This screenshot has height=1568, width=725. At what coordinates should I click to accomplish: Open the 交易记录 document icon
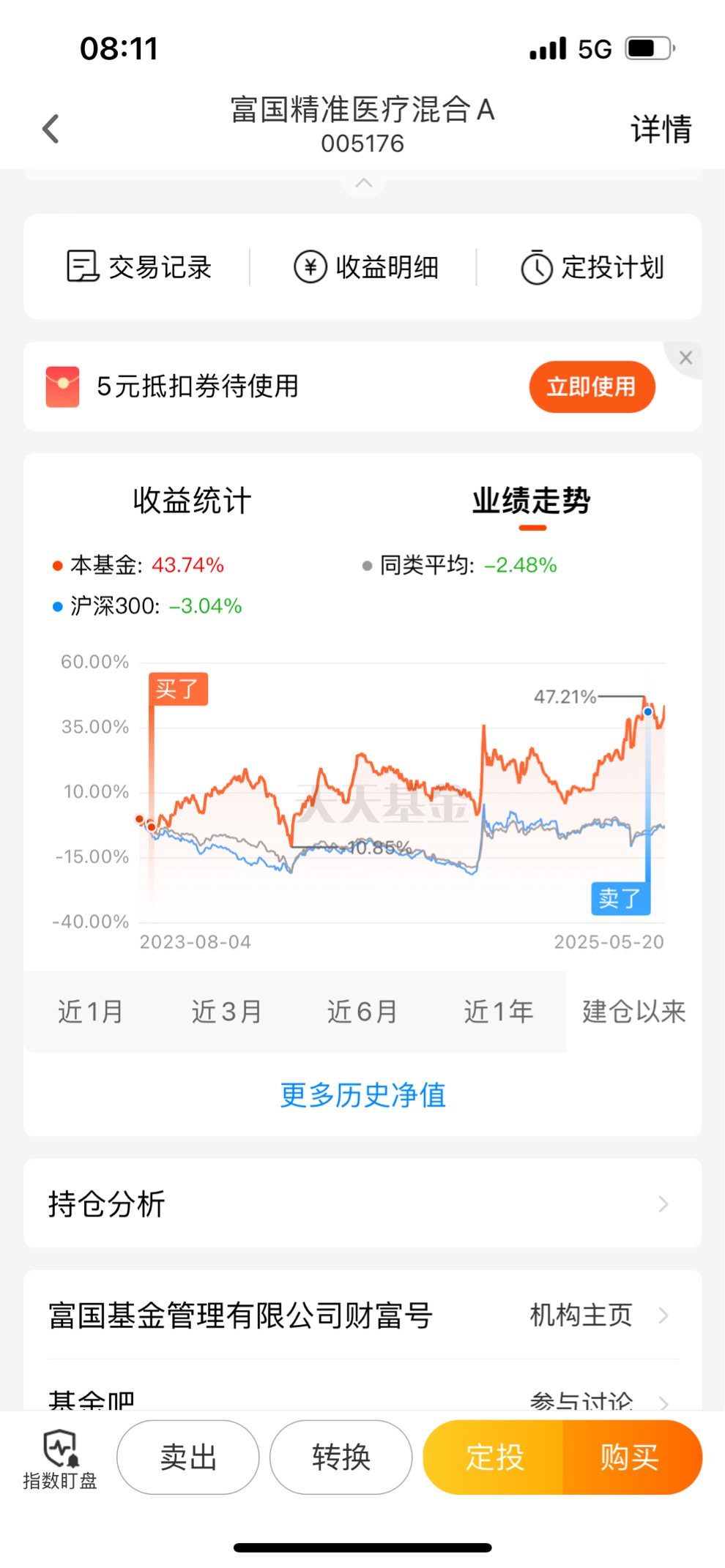(x=83, y=266)
